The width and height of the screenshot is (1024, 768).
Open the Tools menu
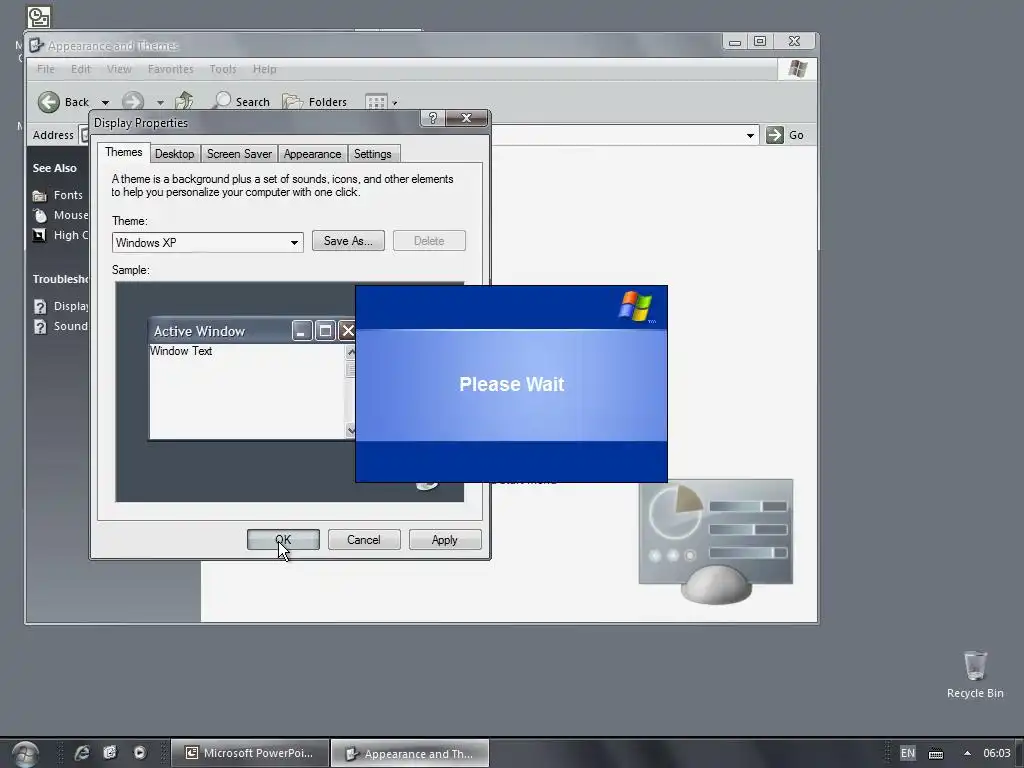tap(223, 69)
